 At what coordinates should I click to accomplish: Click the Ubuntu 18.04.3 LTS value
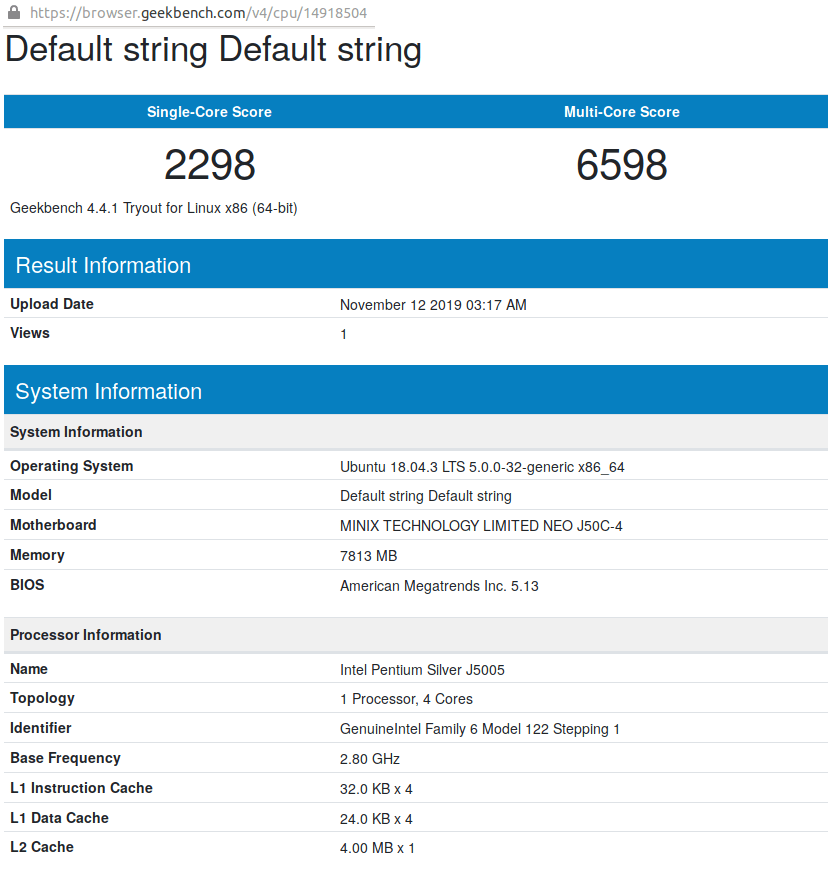coord(482,467)
